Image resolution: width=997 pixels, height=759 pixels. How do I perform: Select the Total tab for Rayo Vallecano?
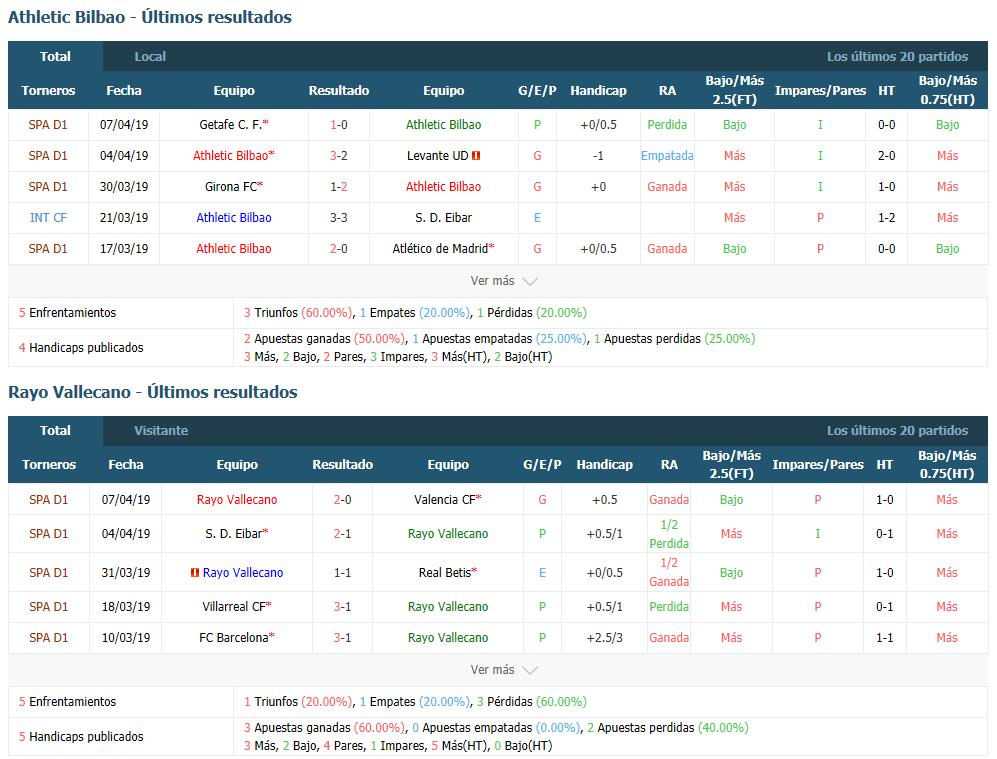click(x=55, y=431)
